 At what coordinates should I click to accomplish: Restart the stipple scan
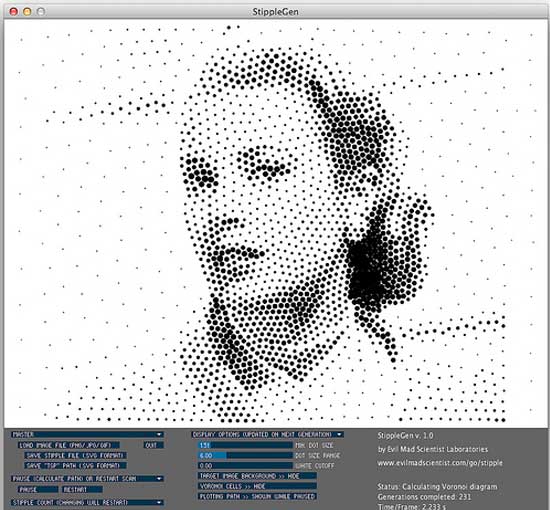pyautogui.click(x=82, y=489)
